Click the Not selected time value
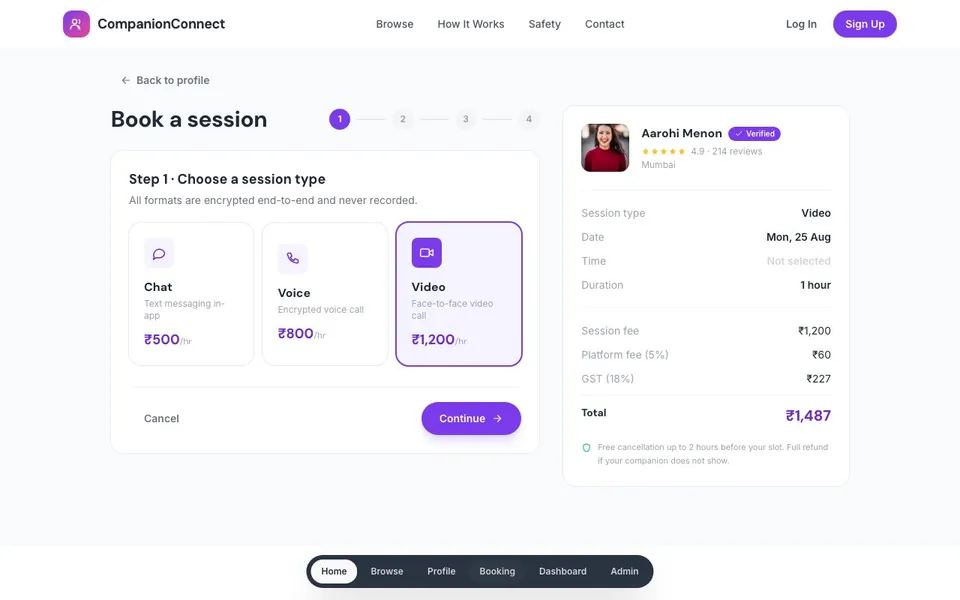This screenshot has height=600, width=960. coord(799,261)
